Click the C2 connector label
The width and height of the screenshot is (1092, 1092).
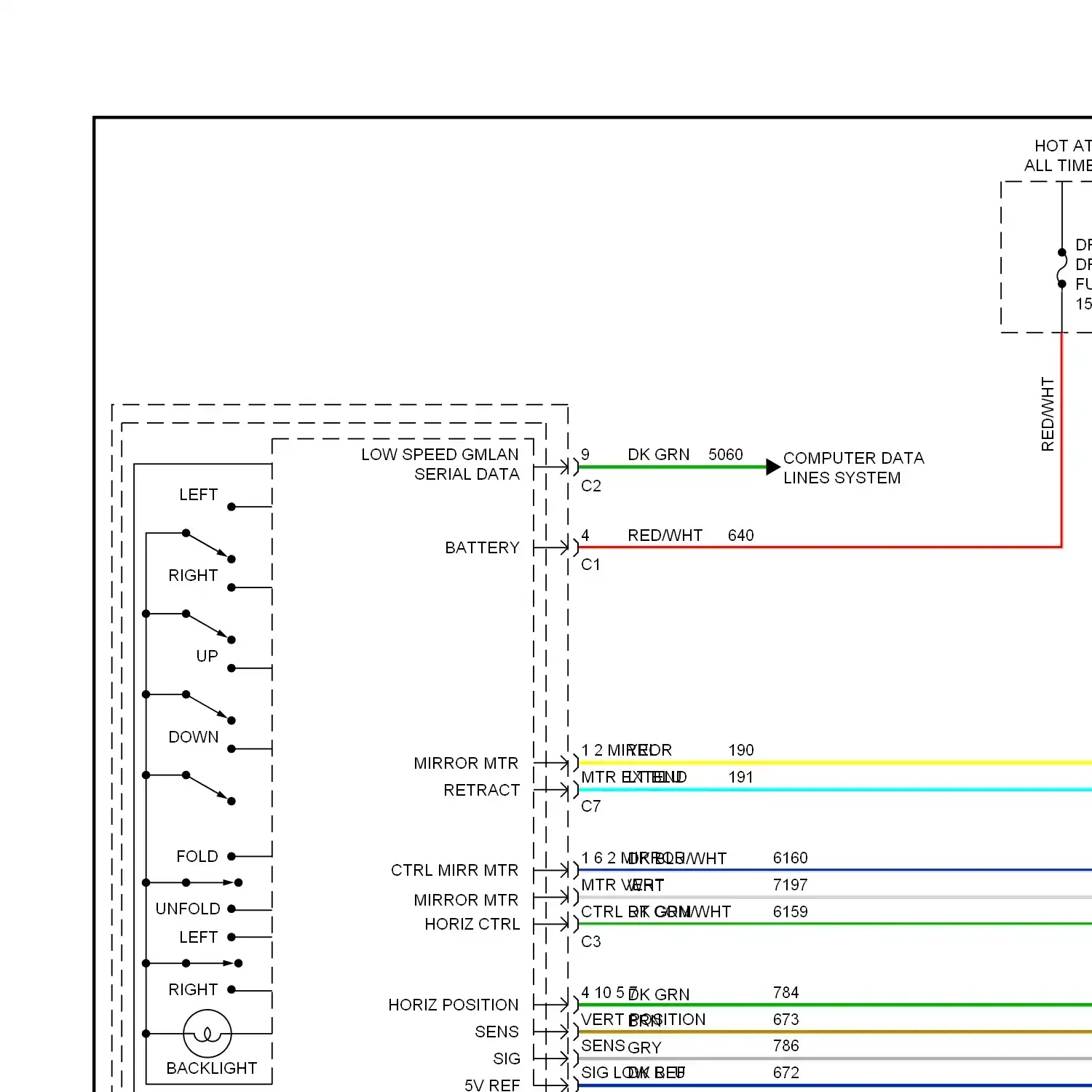click(x=591, y=486)
